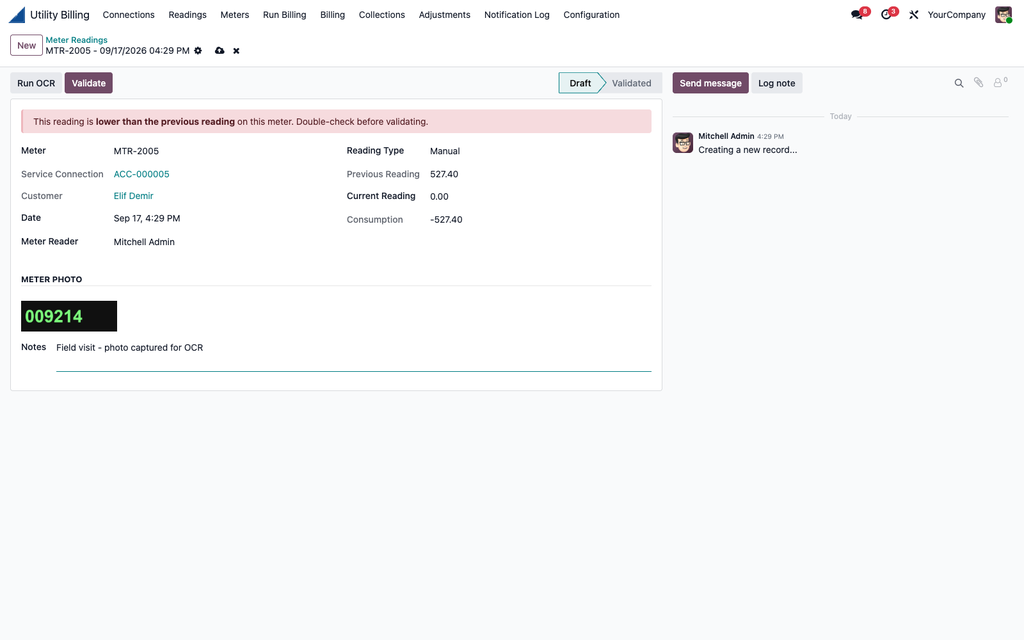Viewport: 1024px width, 640px height.
Task: Click the record title MTR-2005 - 09/17/2026
Action: point(118,50)
